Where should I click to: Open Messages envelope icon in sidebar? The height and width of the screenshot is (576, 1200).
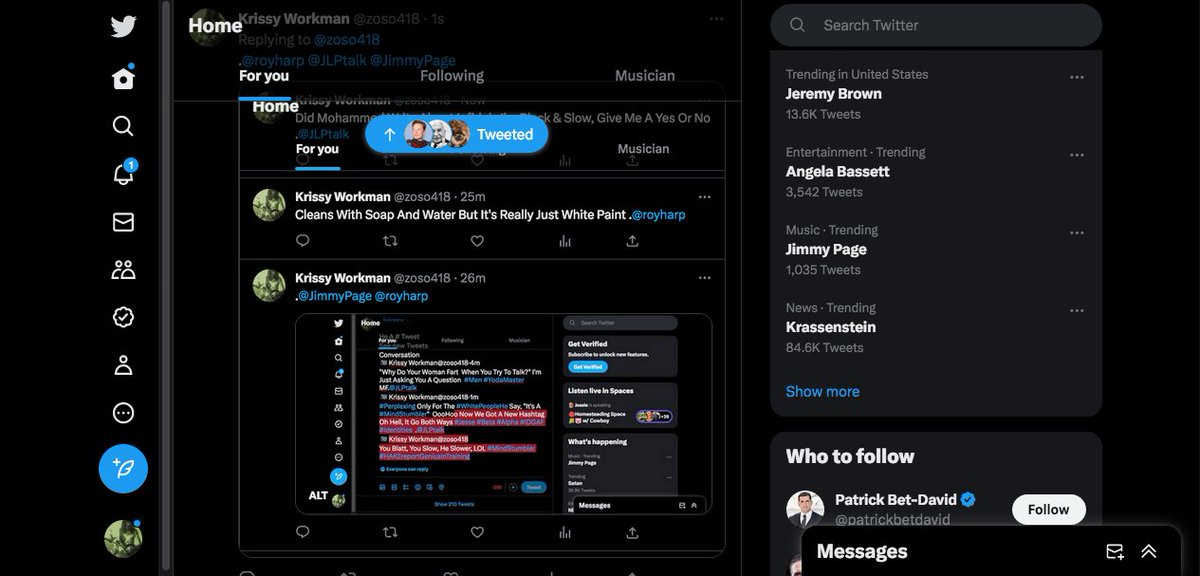coord(123,221)
